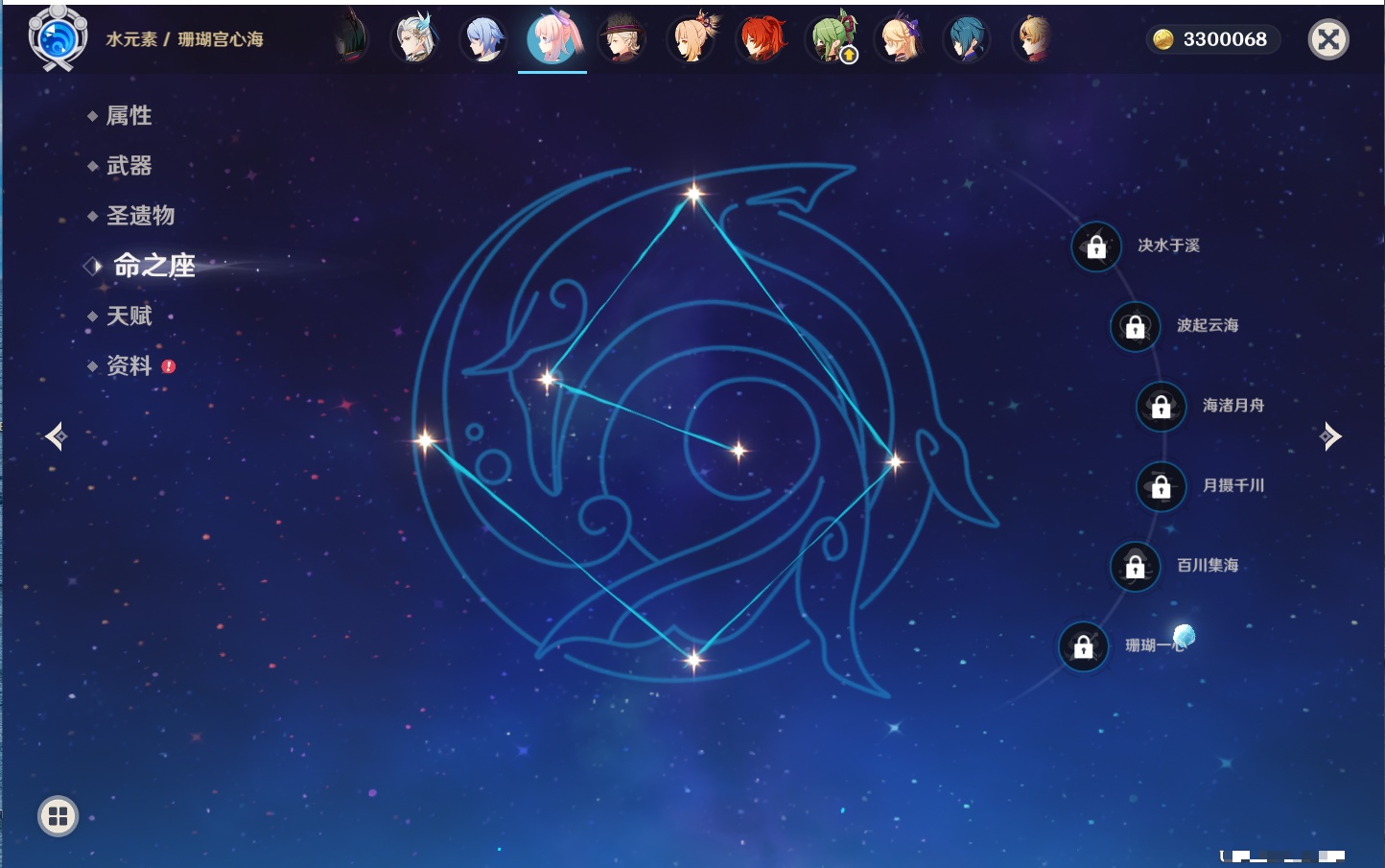
Task: Click the 水元素 / 珊瑚宫心海 title text
Action: click(184, 39)
